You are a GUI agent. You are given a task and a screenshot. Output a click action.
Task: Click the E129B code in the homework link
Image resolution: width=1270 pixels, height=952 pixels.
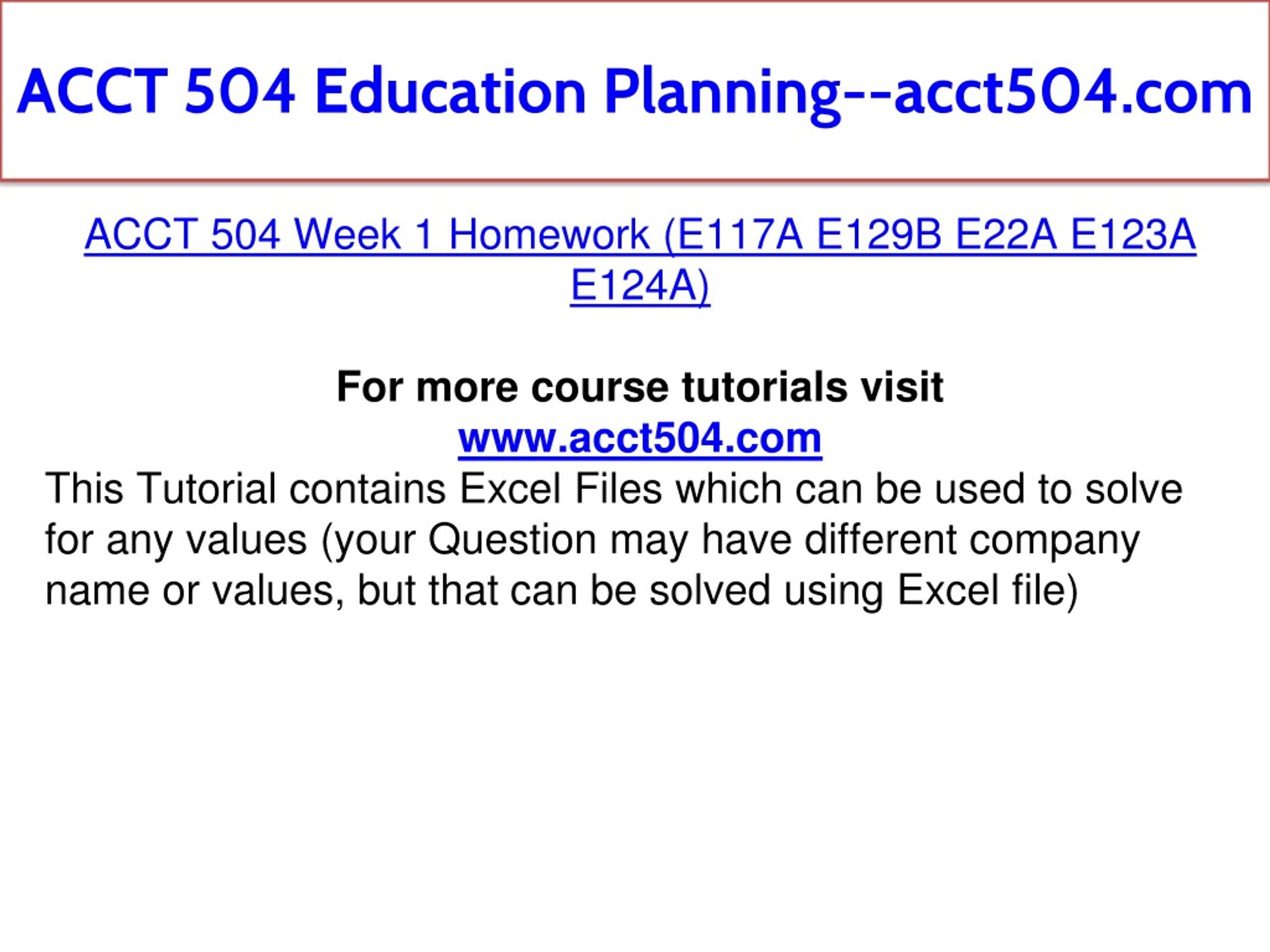(879, 235)
